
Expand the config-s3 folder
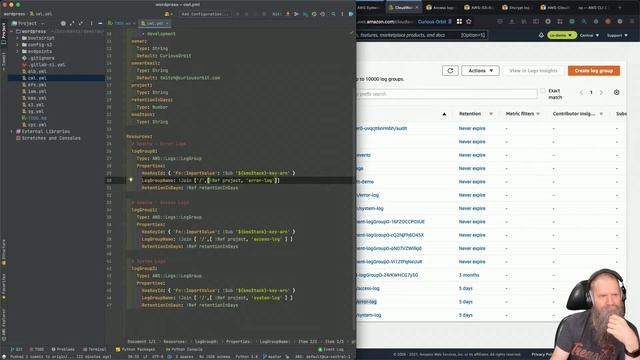[18, 45]
